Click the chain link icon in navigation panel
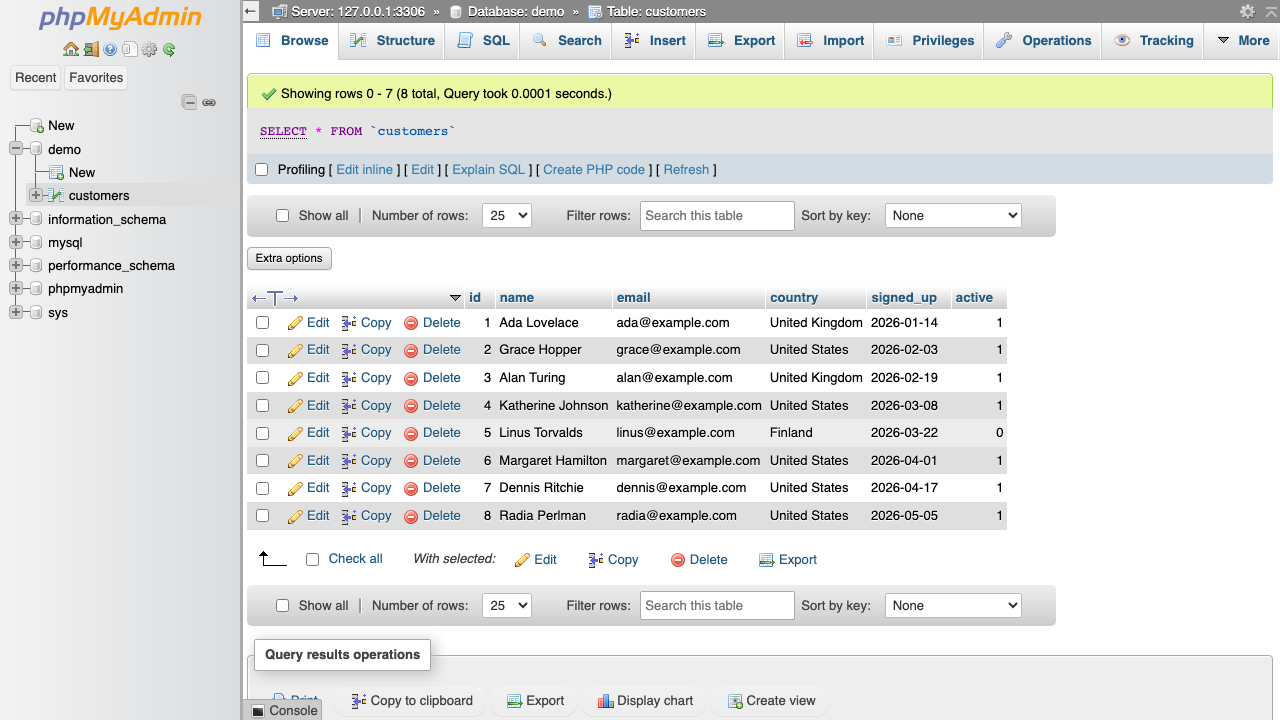The width and height of the screenshot is (1280, 720). [x=209, y=102]
